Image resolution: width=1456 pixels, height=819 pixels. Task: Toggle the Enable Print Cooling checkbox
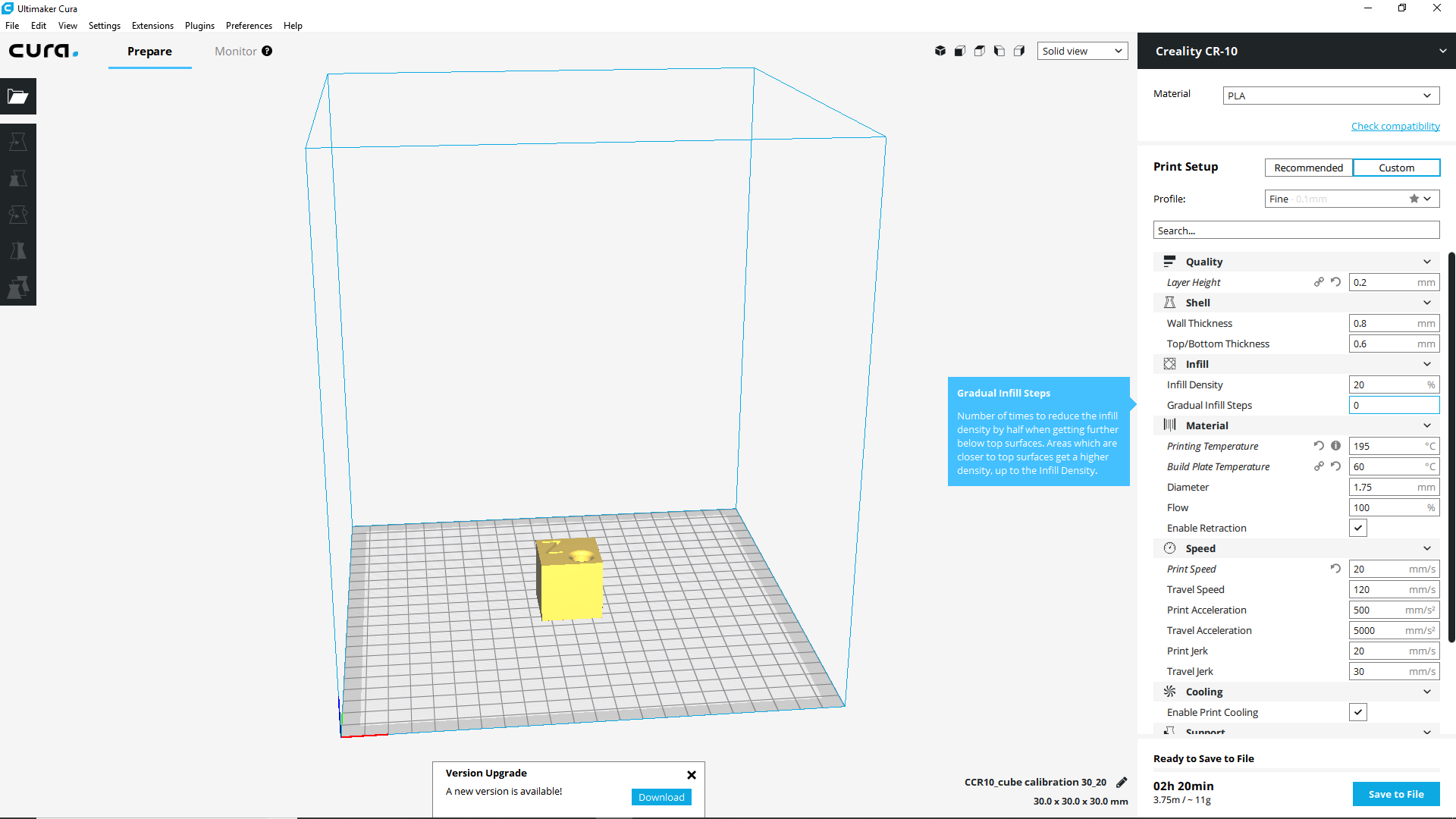[x=1358, y=712]
